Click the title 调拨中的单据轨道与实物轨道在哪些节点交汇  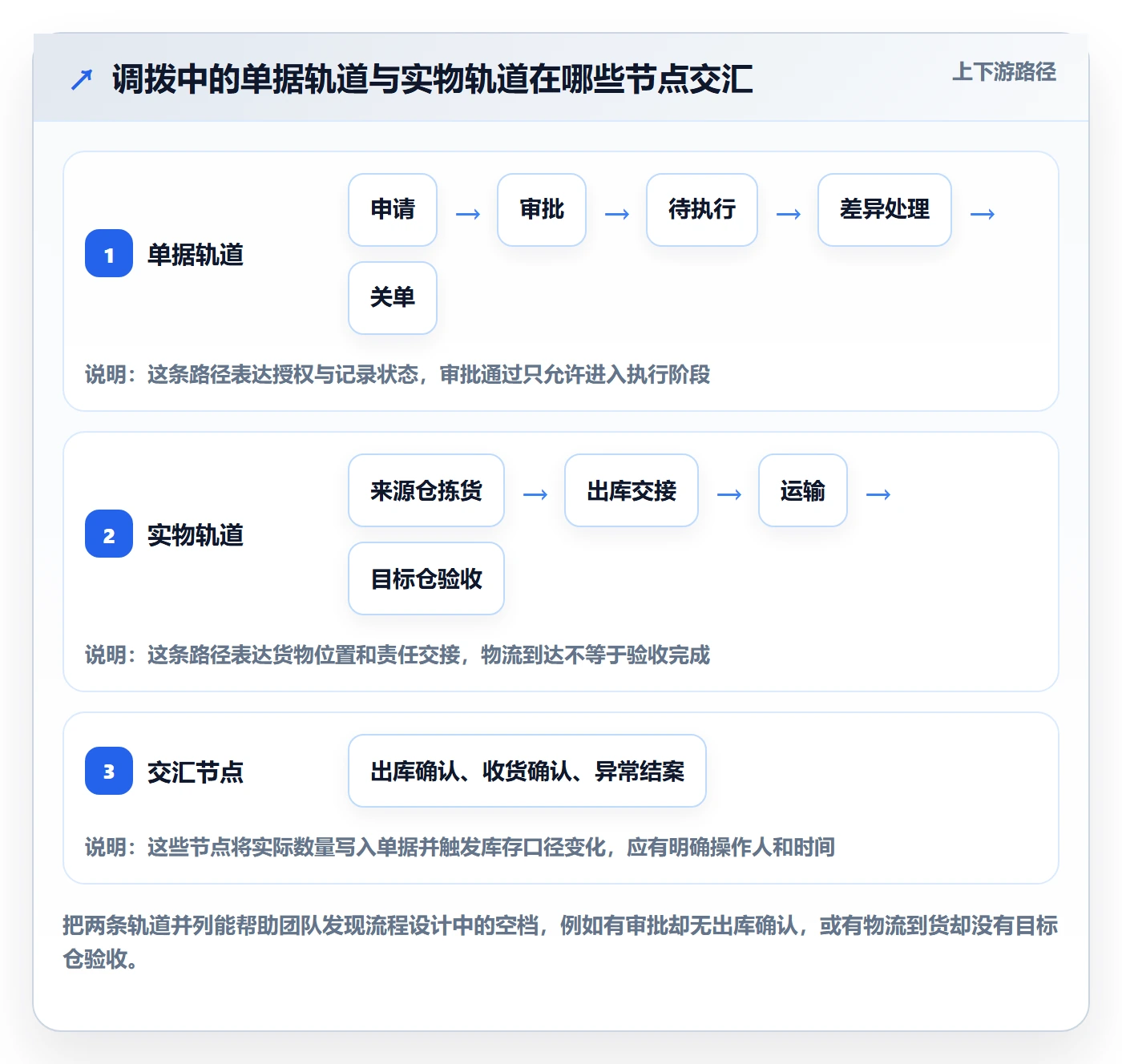click(x=433, y=79)
